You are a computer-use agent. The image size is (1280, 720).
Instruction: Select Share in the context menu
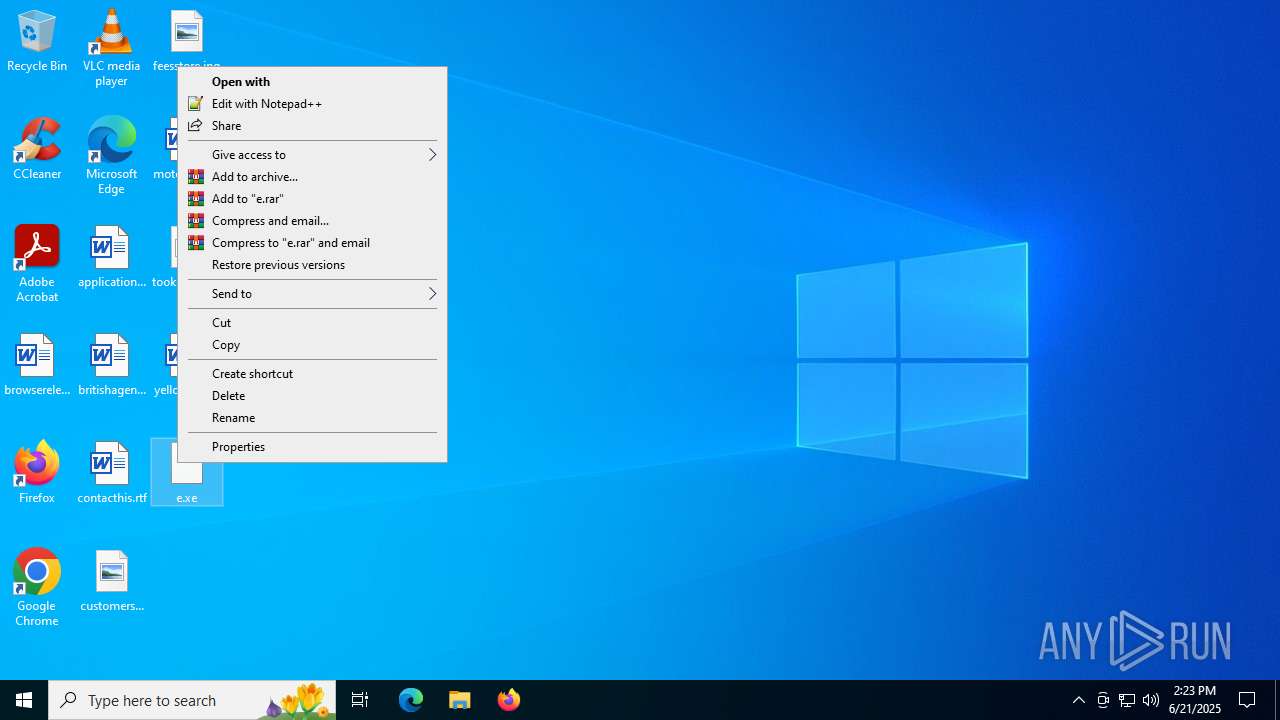pos(312,126)
